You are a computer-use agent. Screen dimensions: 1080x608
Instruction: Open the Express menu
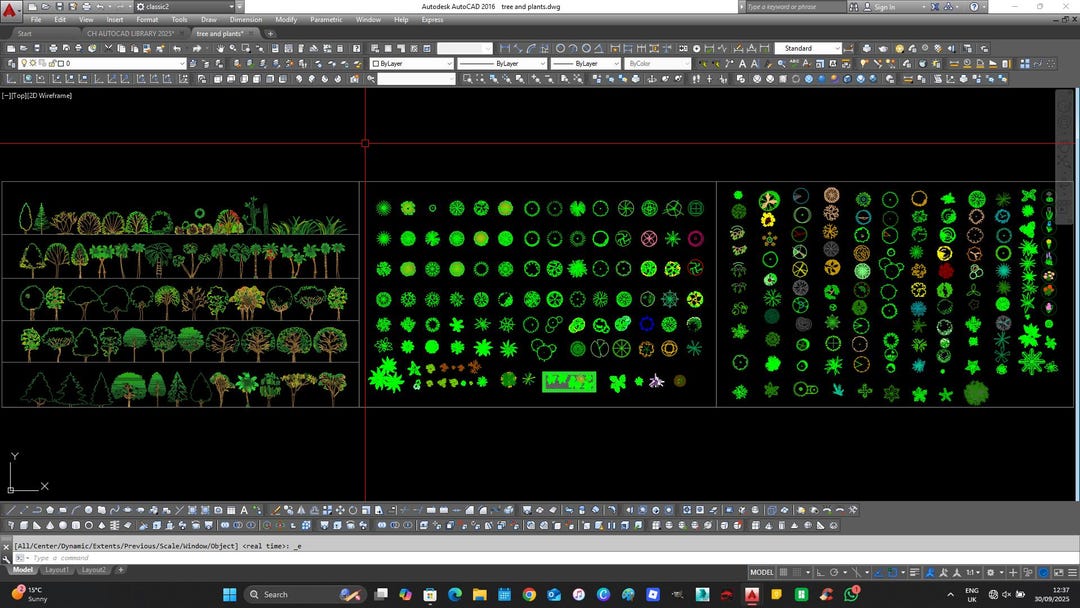[x=433, y=19]
